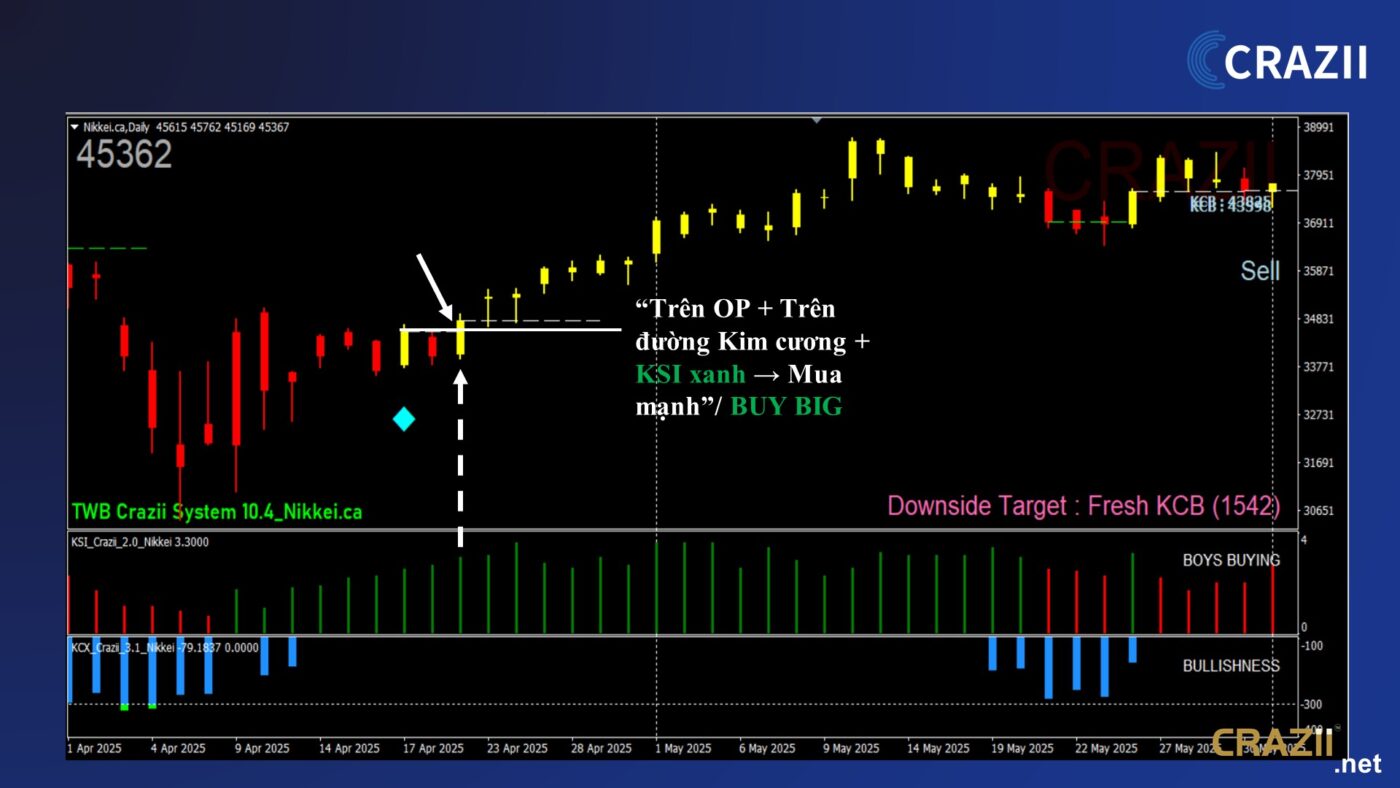Click the cyan diamond marker on chart
Screen dimensions: 1400x788
pos(404,419)
